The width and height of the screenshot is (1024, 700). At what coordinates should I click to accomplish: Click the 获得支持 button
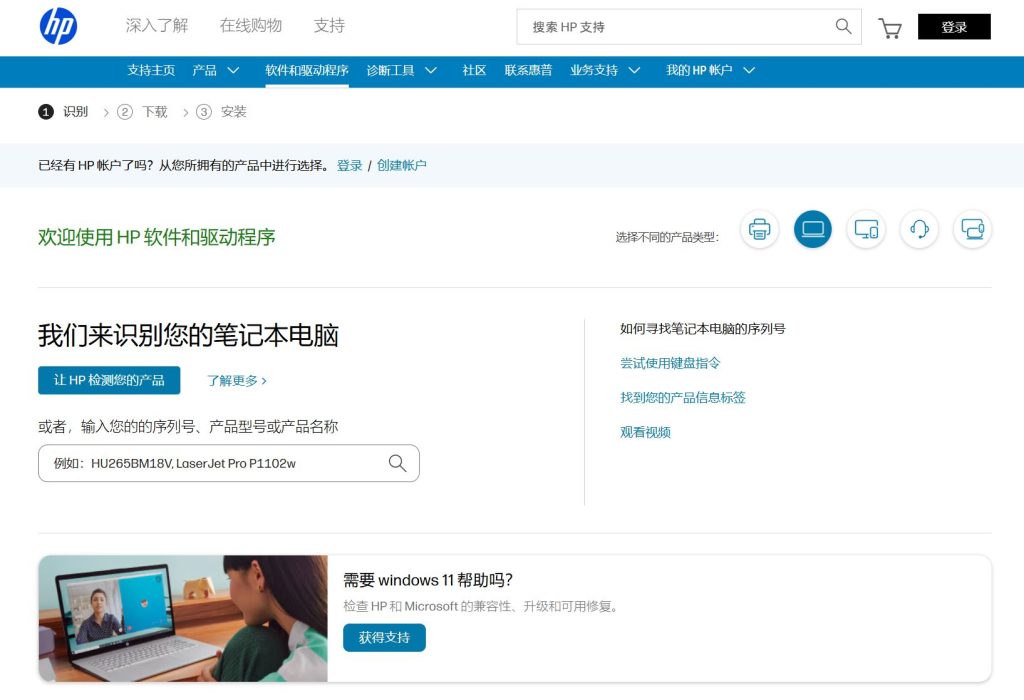pyautogui.click(x=384, y=637)
